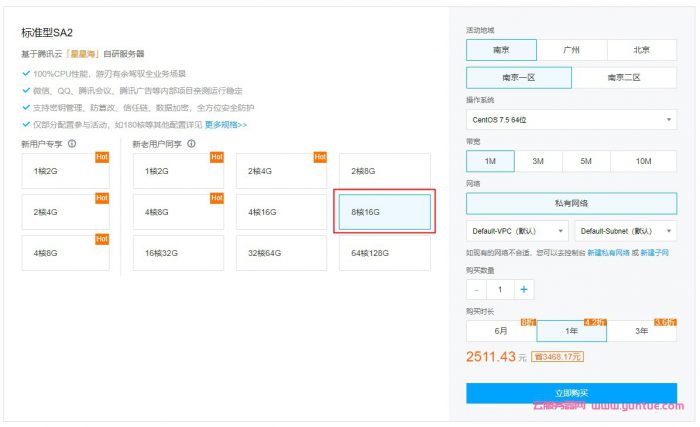Expand the Default-Subnet dropdown
Image resolution: width=700 pixels, height=427 pixels.
click(x=624, y=230)
